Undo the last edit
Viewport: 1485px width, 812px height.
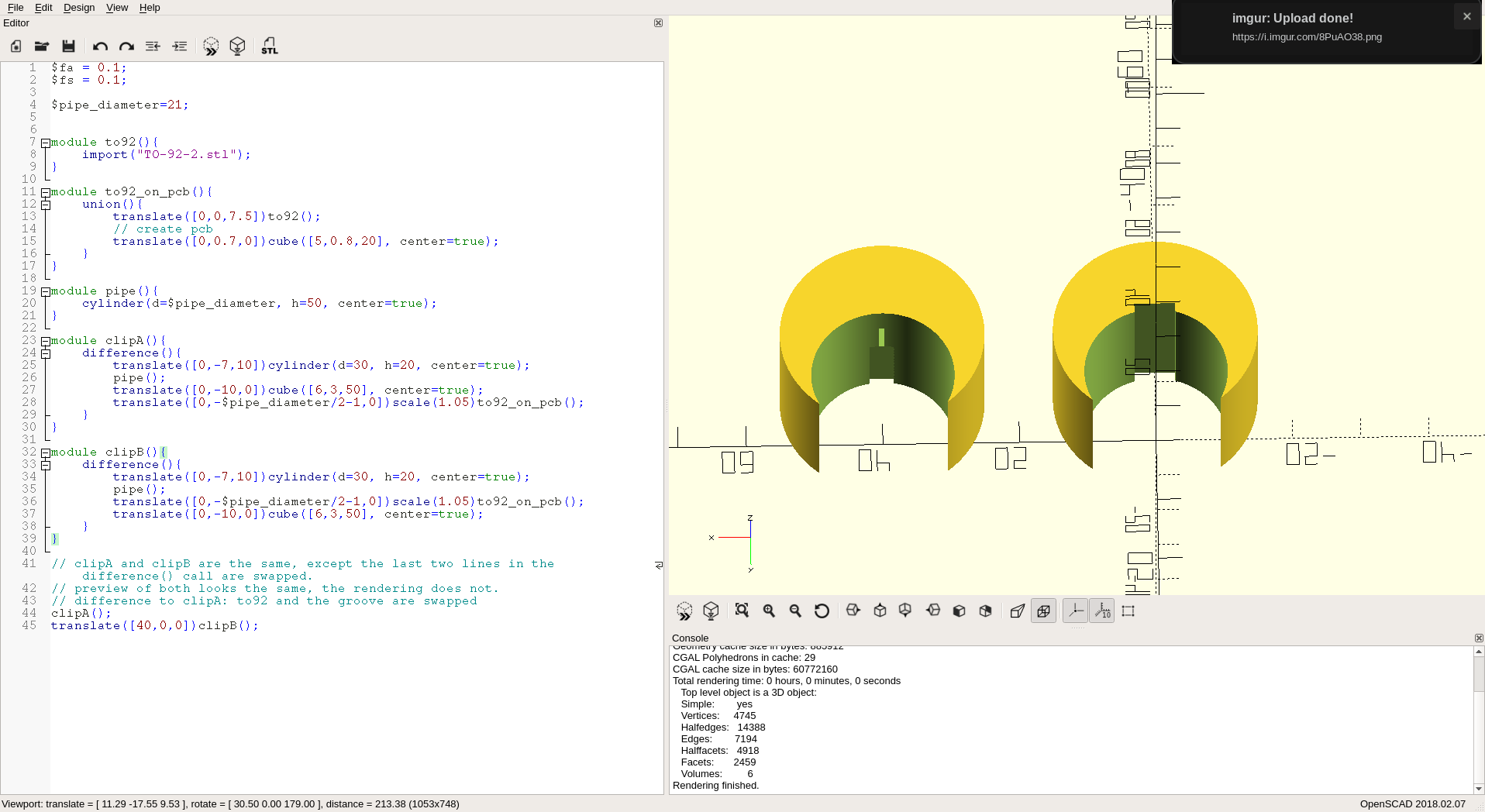[99, 46]
